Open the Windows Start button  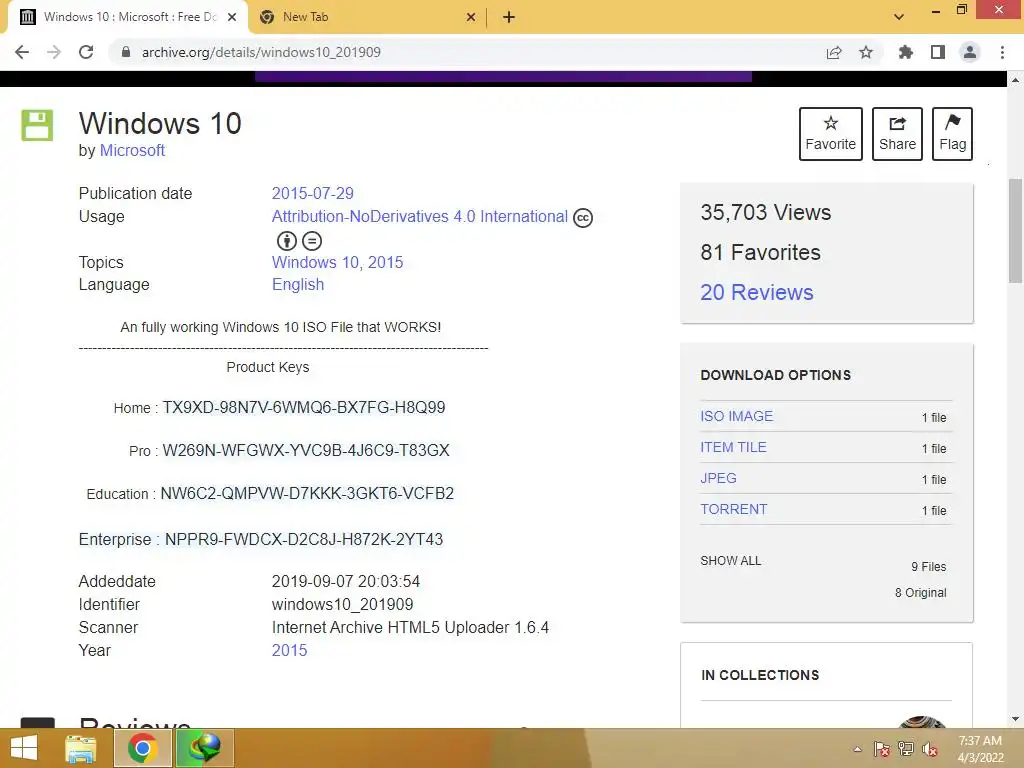[x=24, y=748]
